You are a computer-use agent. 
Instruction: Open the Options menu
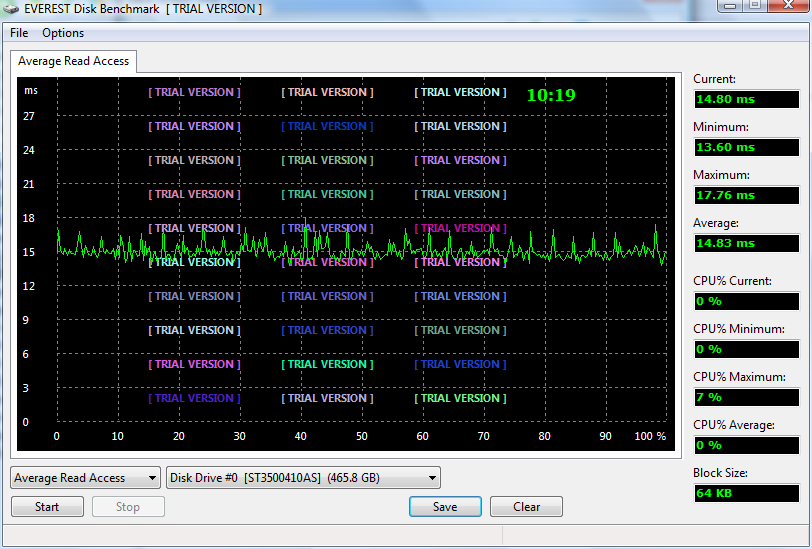pyautogui.click(x=63, y=33)
